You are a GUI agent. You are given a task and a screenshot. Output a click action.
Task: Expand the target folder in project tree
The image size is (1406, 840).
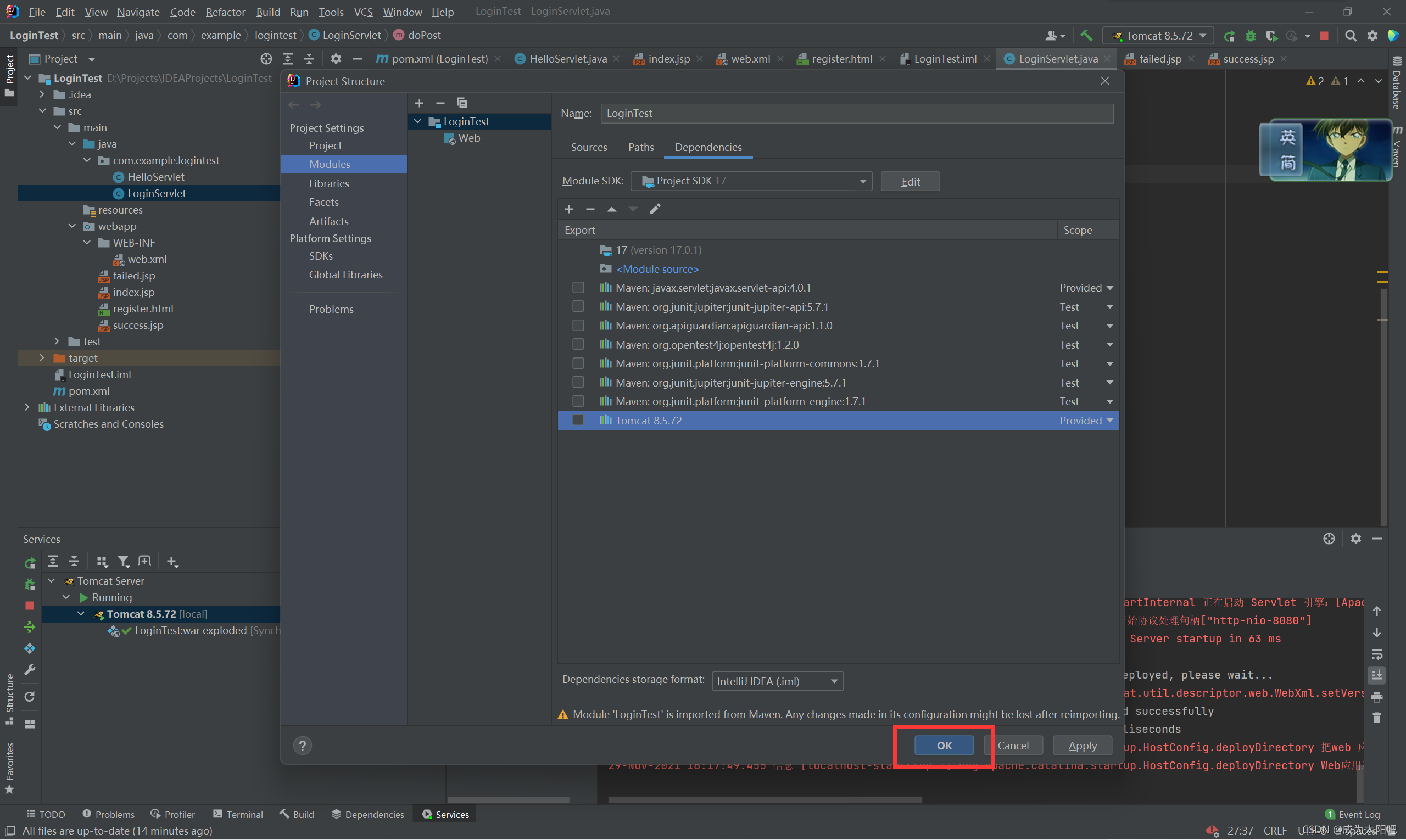point(42,358)
